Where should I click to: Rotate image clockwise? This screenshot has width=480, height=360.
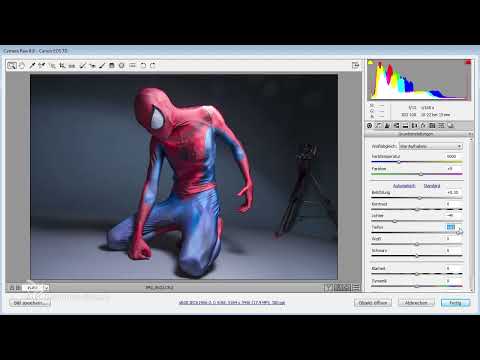click(x=153, y=65)
